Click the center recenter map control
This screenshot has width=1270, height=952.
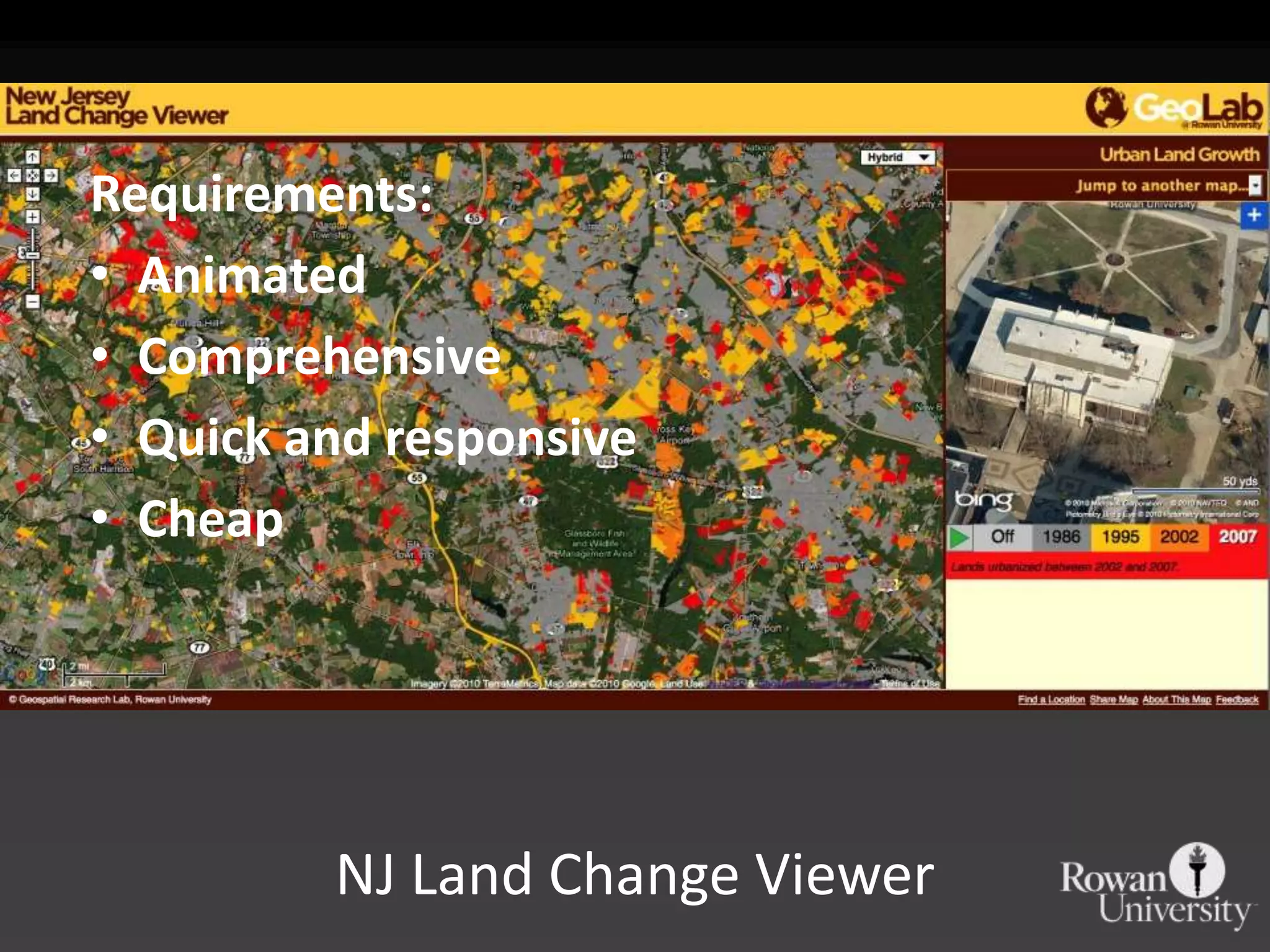32,175
